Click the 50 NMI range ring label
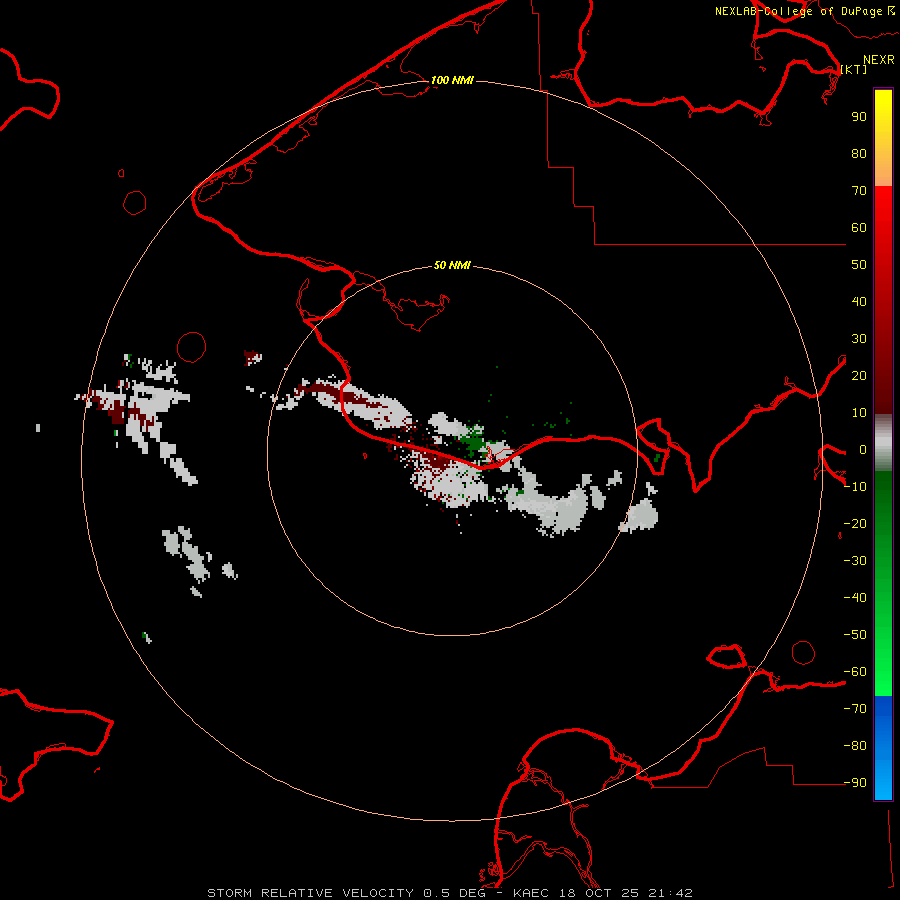The image size is (900, 900). [452, 265]
